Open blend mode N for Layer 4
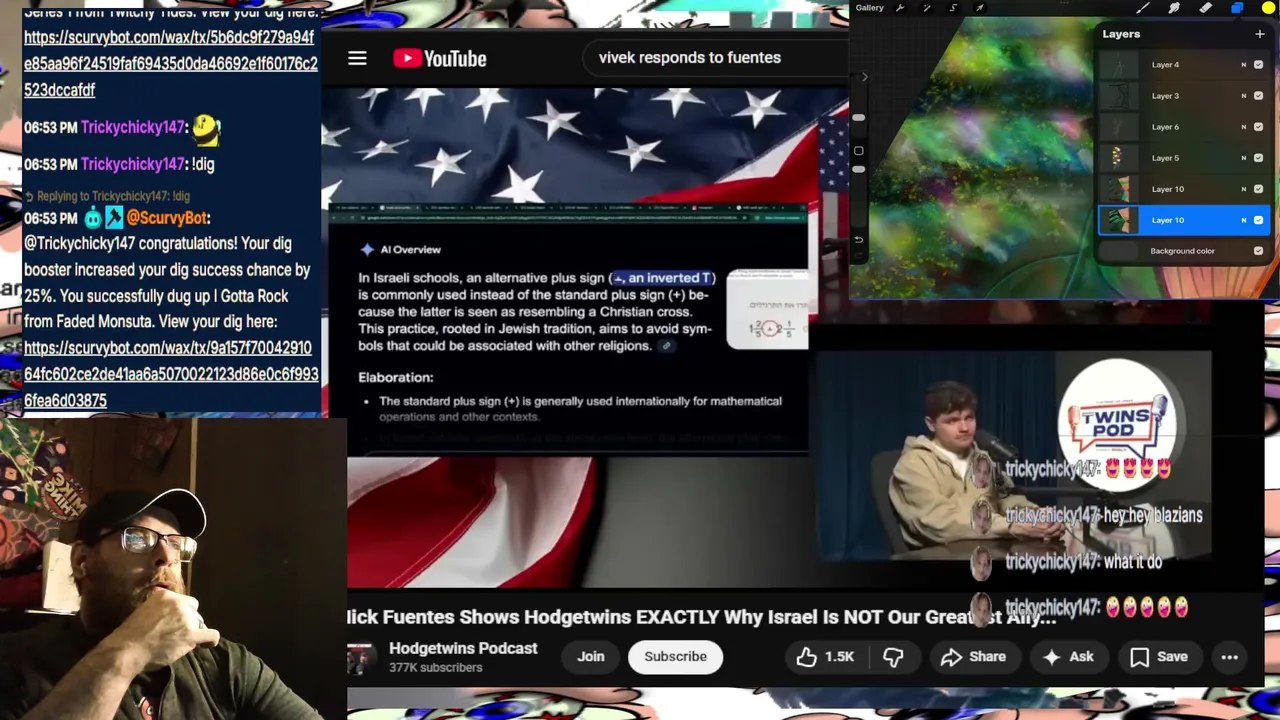The width and height of the screenshot is (1280, 720). (x=1244, y=65)
